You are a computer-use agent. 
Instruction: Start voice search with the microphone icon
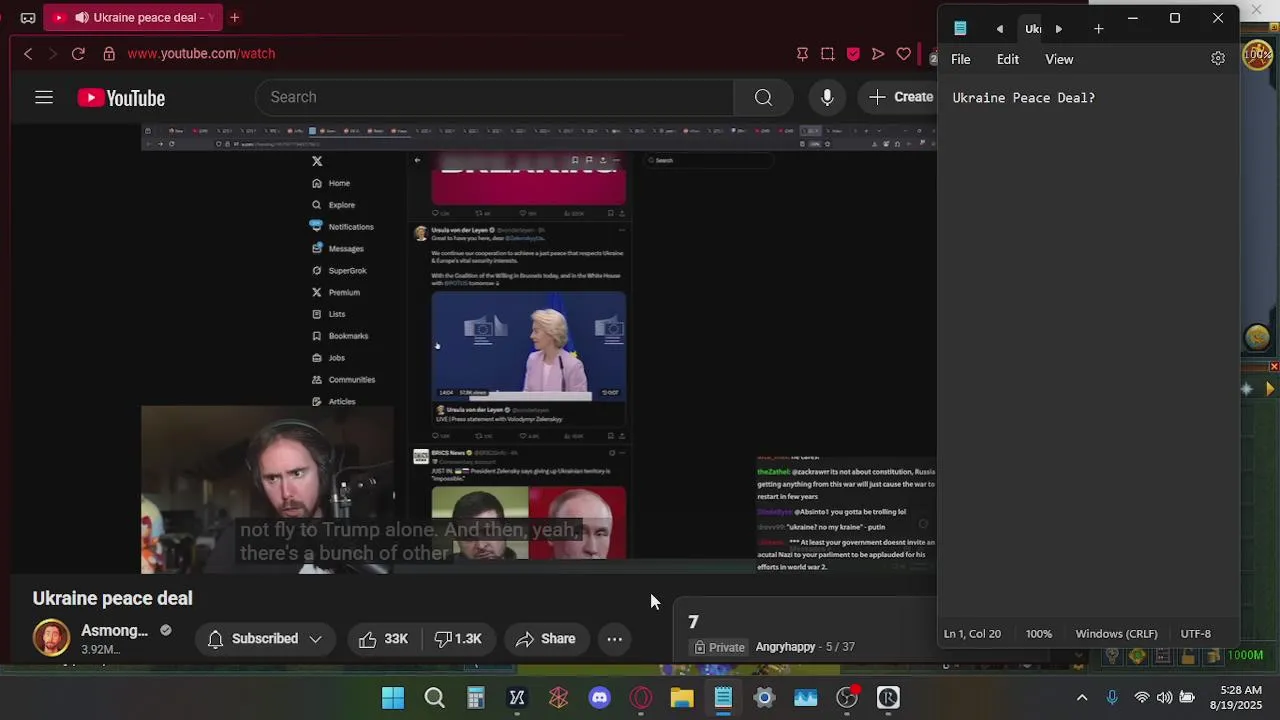(x=827, y=97)
